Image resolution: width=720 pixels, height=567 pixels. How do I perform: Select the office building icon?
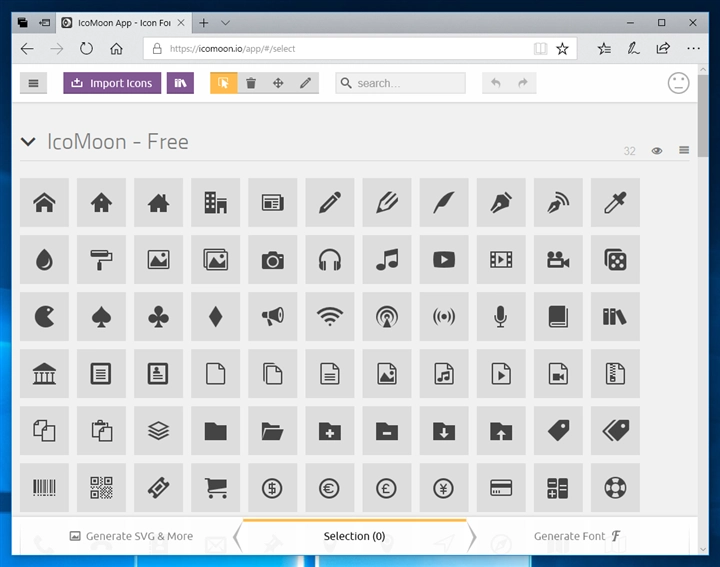point(215,202)
